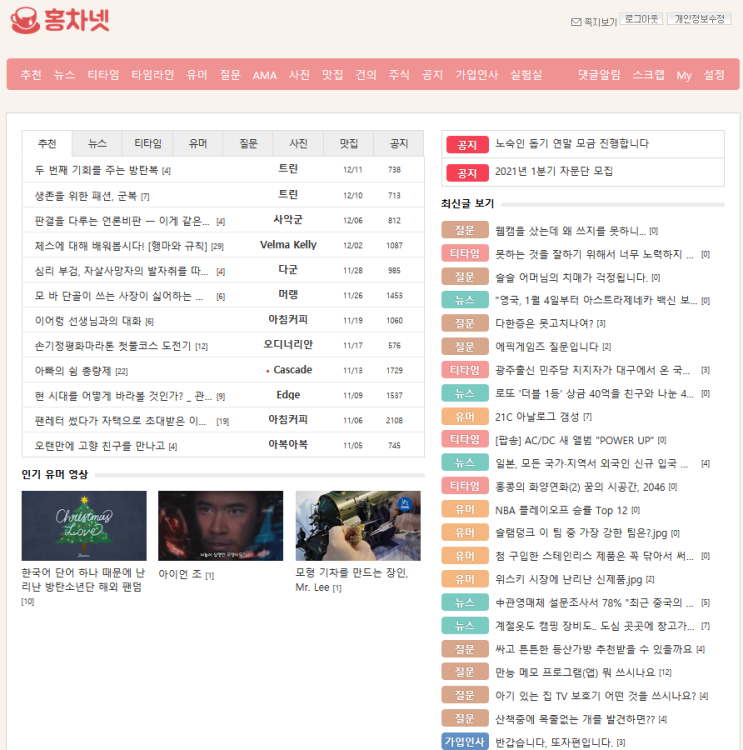The width and height of the screenshot is (743, 750).
Task: Open post 손기정평화마라톤 첫풀코스 도전기
Action: coord(112,346)
